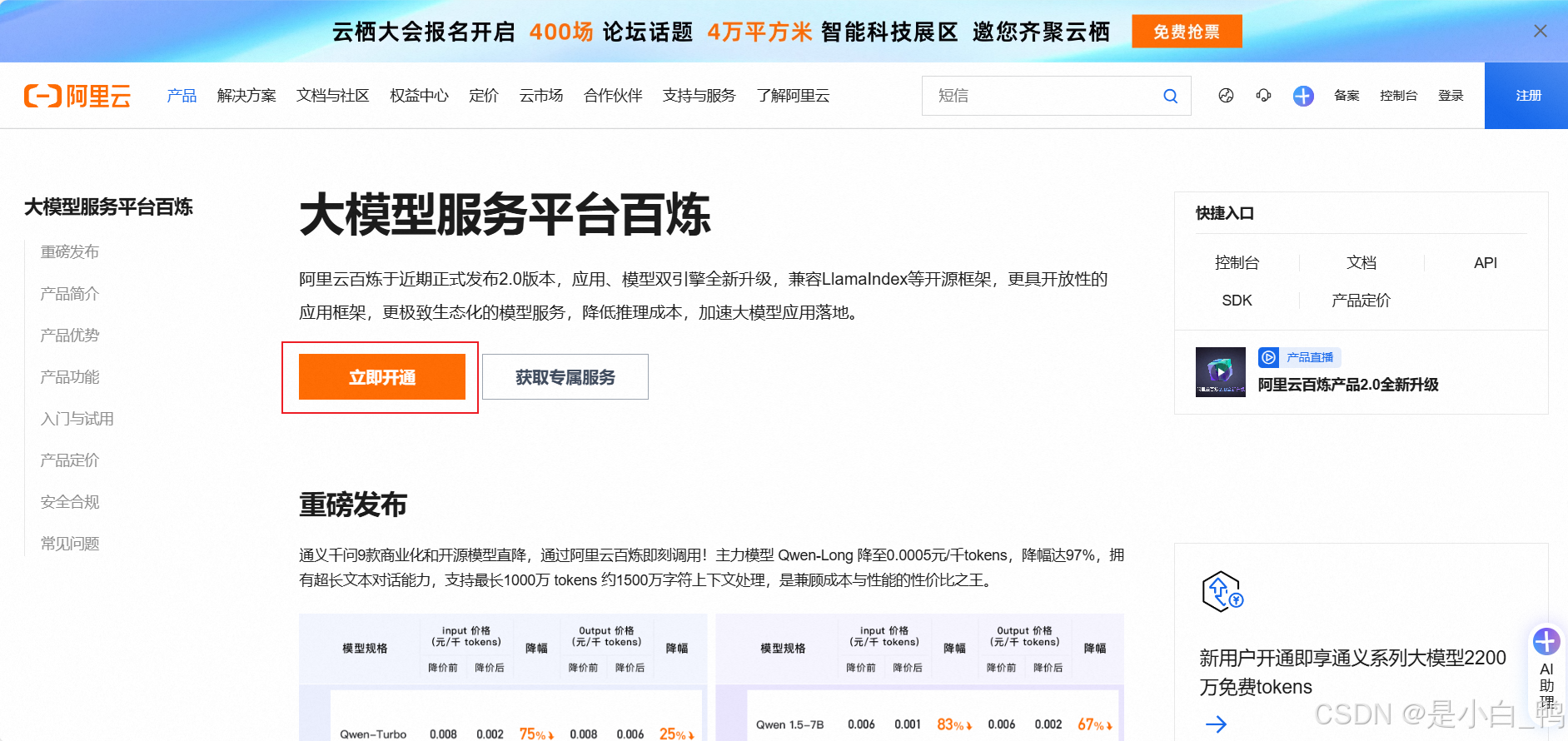Jump to 产品功能 in sidebar
The image size is (1568, 741).
[x=70, y=376]
